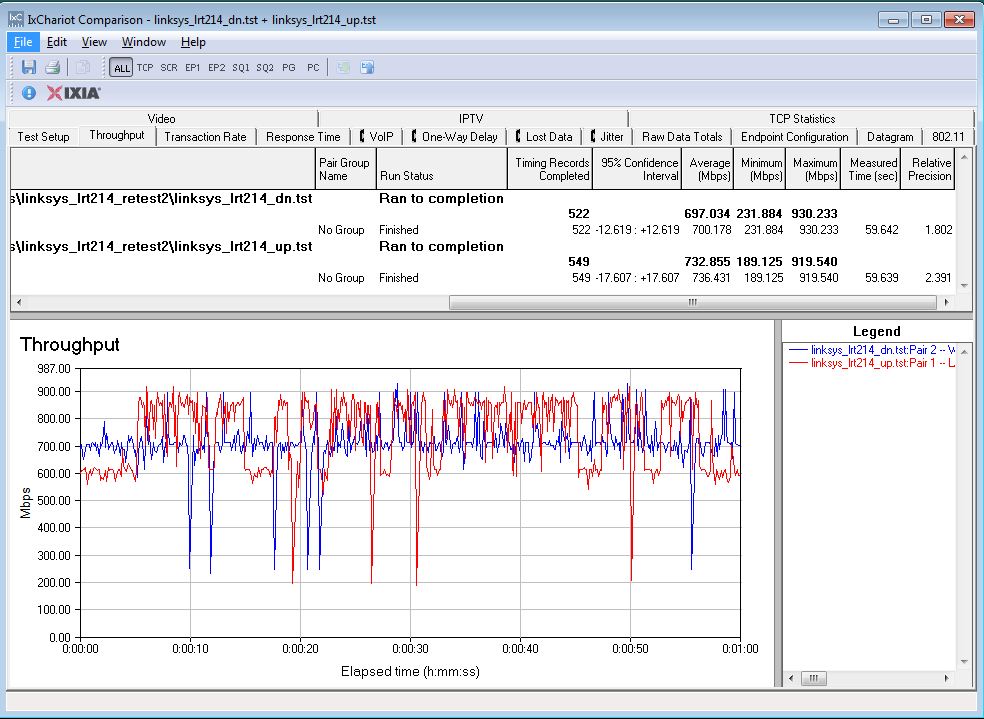This screenshot has width=984, height=719.
Task: Switch to the Raw Data Totals tab
Action: [x=682, y=137]
